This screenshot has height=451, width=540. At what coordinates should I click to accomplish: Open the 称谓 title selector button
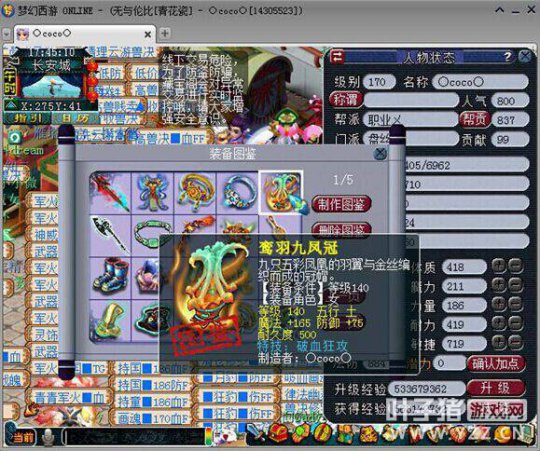(346, 100)
